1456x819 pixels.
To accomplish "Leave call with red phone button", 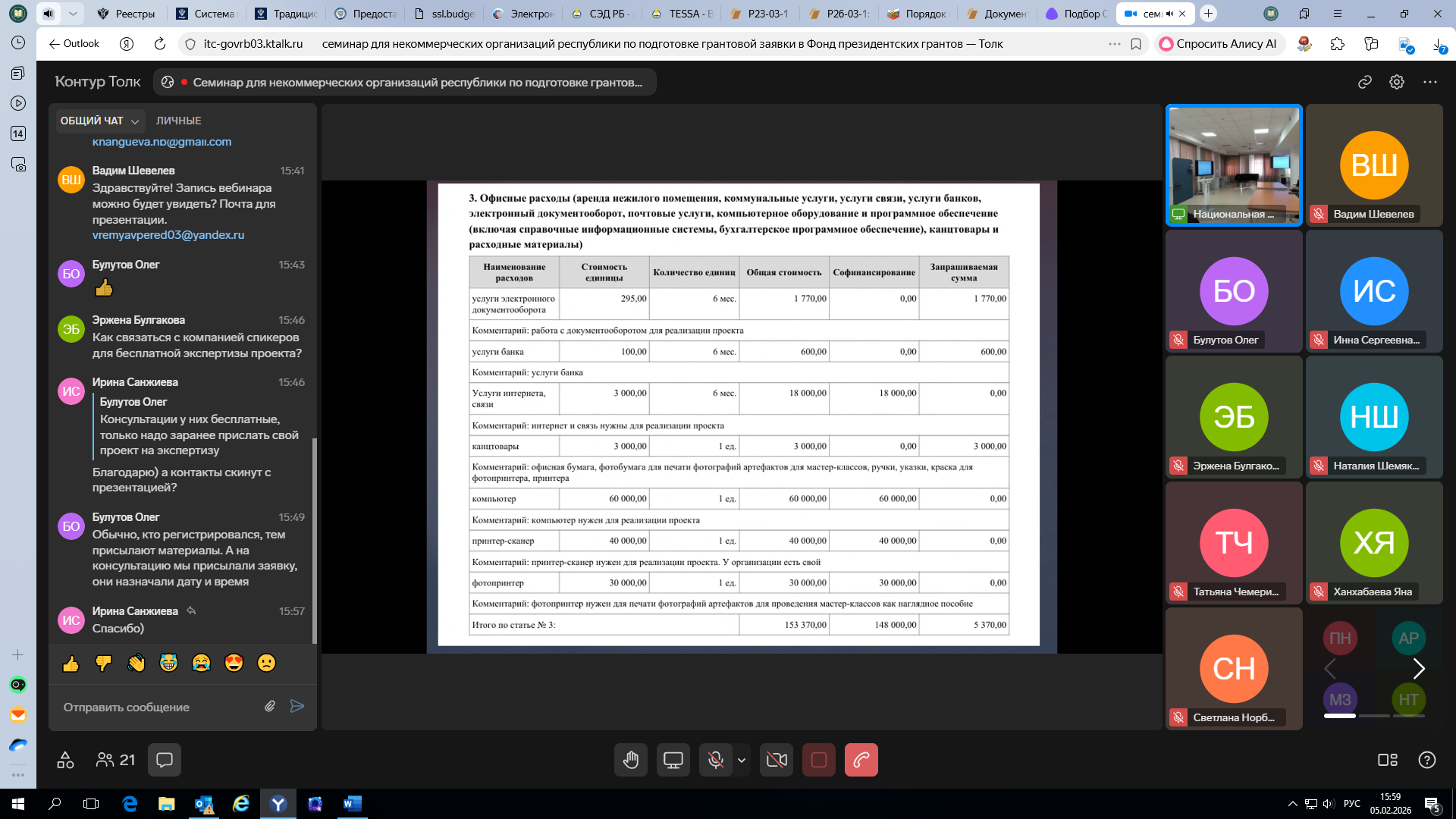I will click(861, 760).
